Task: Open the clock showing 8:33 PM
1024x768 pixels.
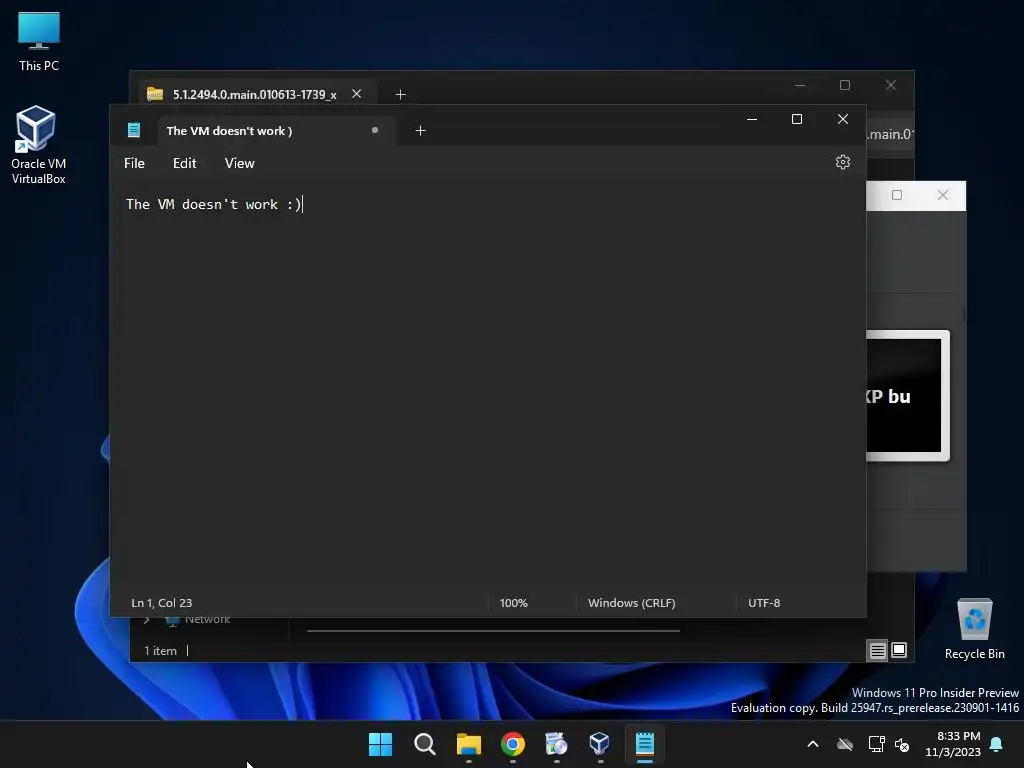Action: 953,744
